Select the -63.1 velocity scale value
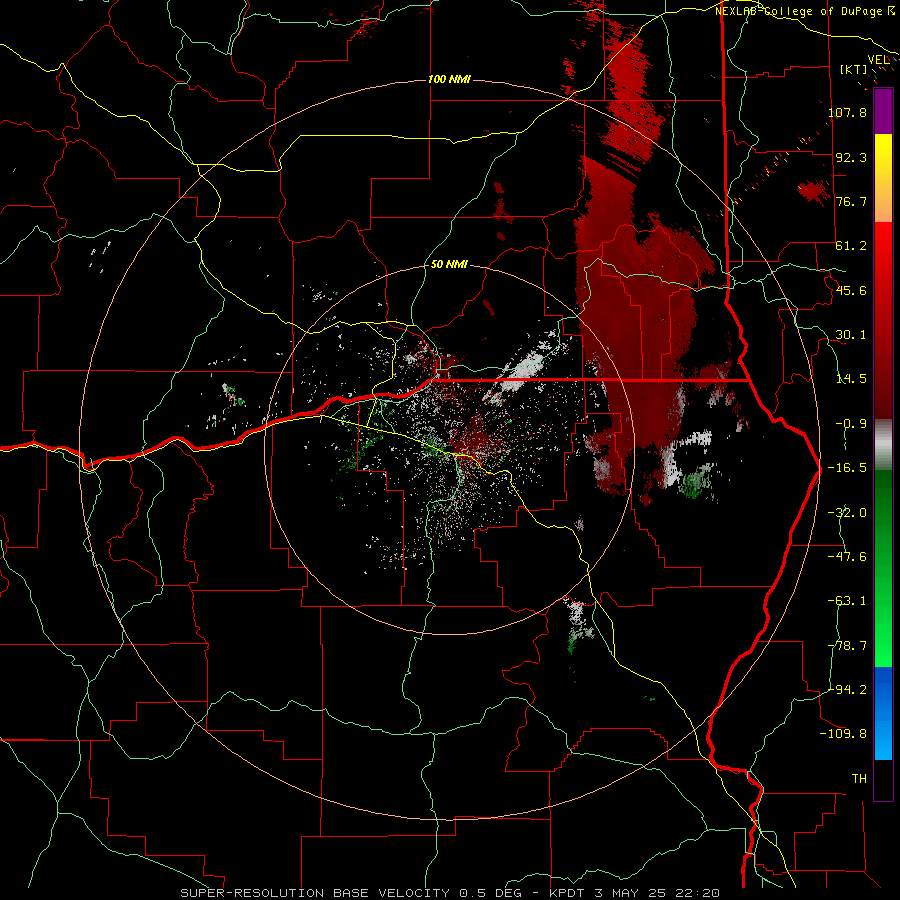Image resolution: width=900 pixels, height=900 pixels. click(x=847, y=601)
